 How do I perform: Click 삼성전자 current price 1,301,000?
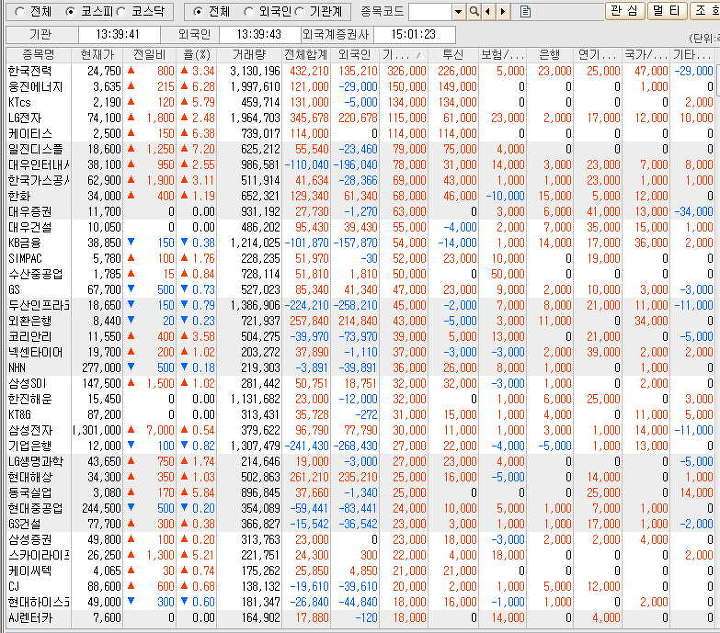tap(97, 430)
